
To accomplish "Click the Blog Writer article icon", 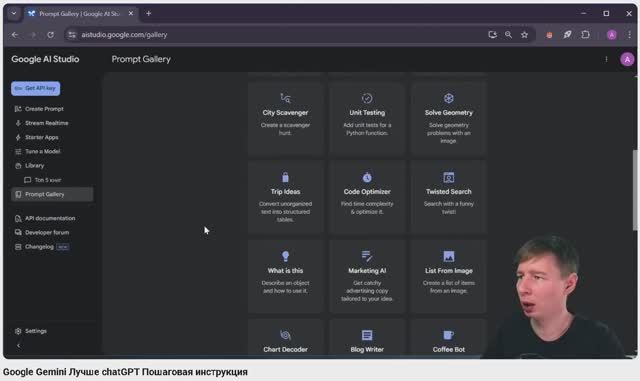I will (x=367, y=335).
